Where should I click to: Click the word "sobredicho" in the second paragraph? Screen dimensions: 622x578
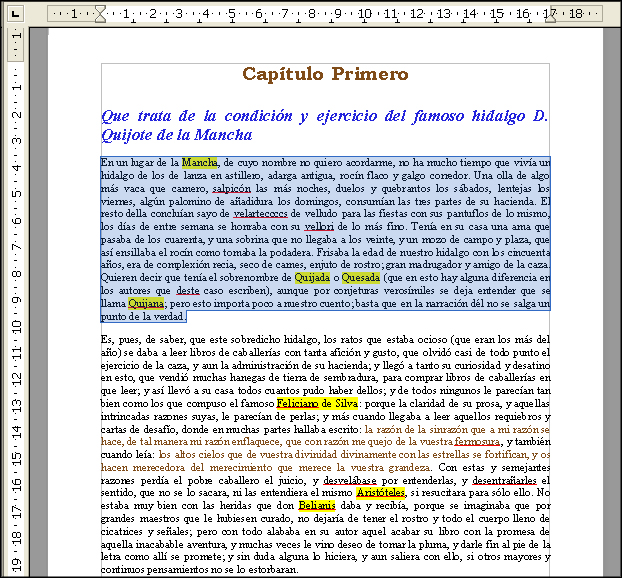click(255, 340)
